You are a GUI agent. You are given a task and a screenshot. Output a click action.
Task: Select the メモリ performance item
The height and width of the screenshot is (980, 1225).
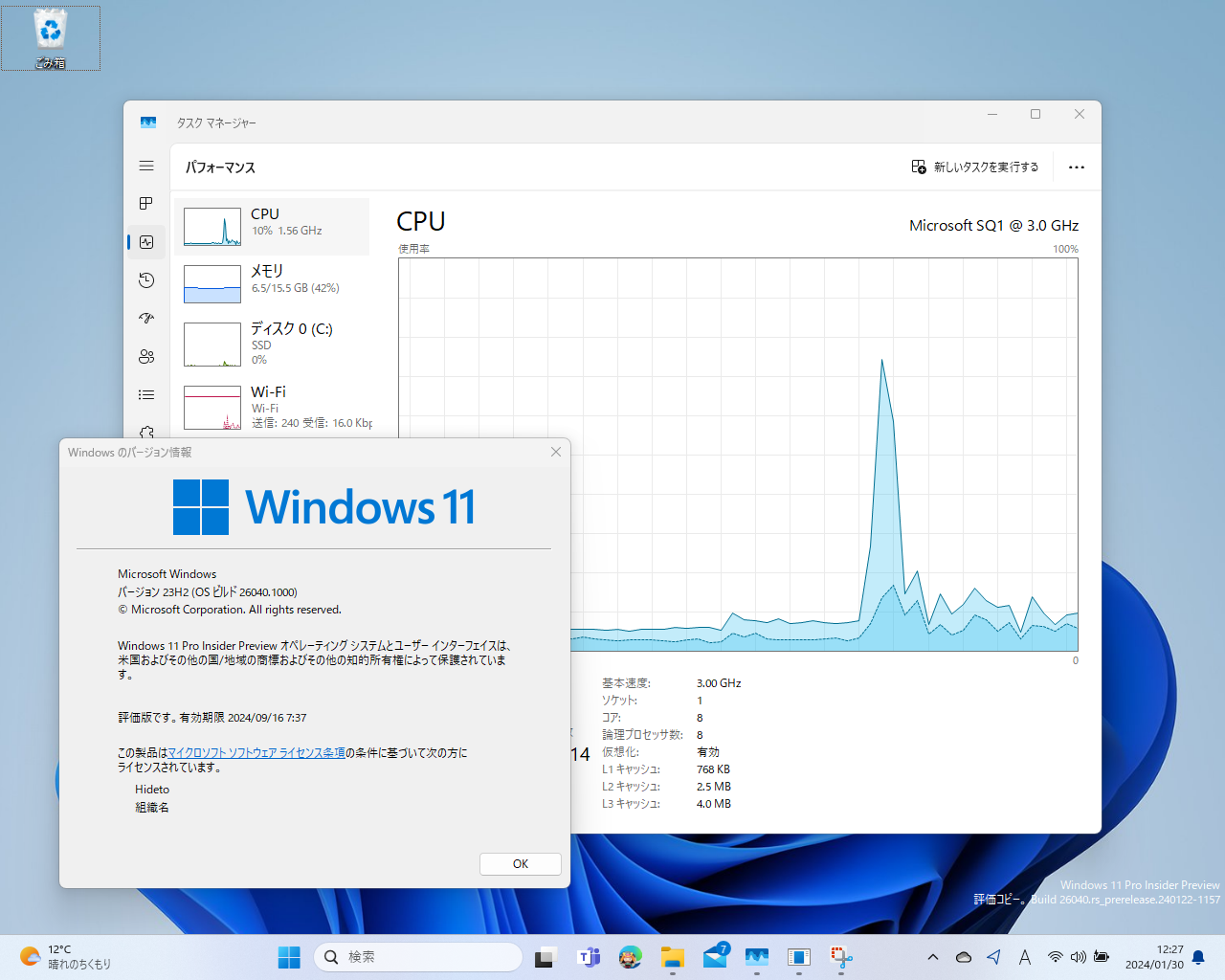click(272, 284)
